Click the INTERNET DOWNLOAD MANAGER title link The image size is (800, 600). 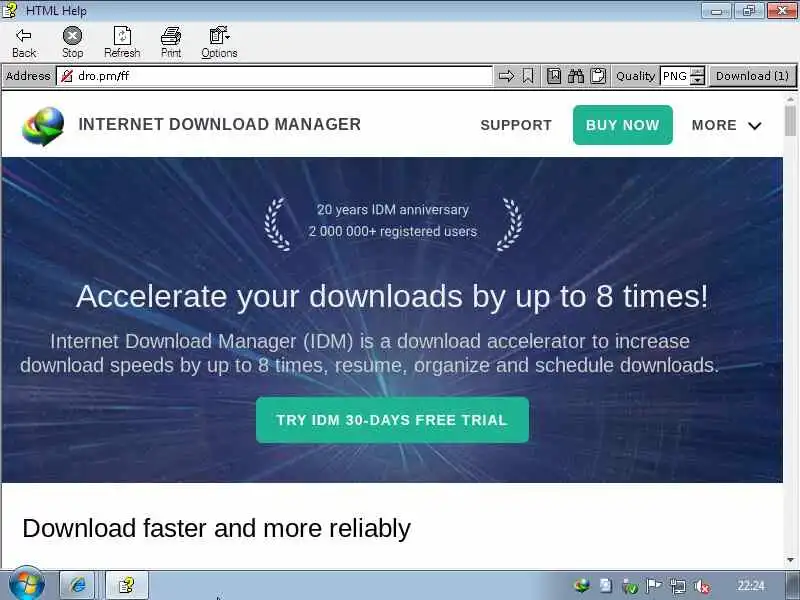(220, 124)
